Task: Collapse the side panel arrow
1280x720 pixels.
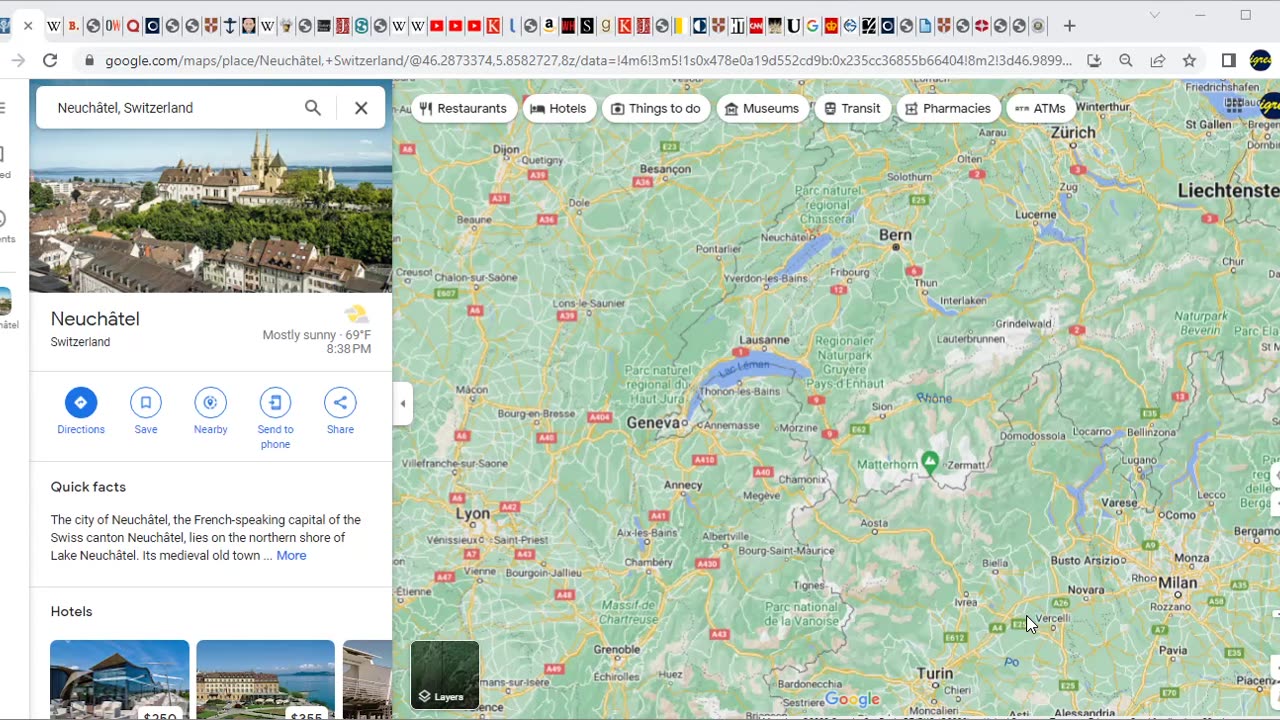Action: click(403, 404)
